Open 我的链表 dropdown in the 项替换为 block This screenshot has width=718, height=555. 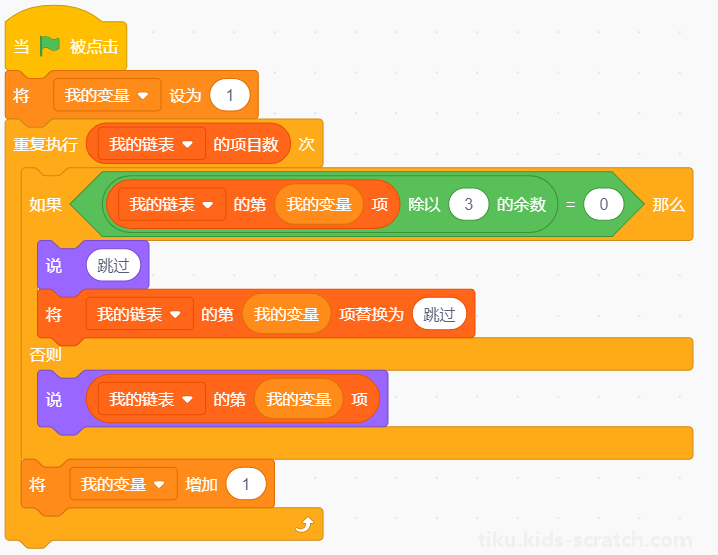pyautogui.click(x=139, y=314)
